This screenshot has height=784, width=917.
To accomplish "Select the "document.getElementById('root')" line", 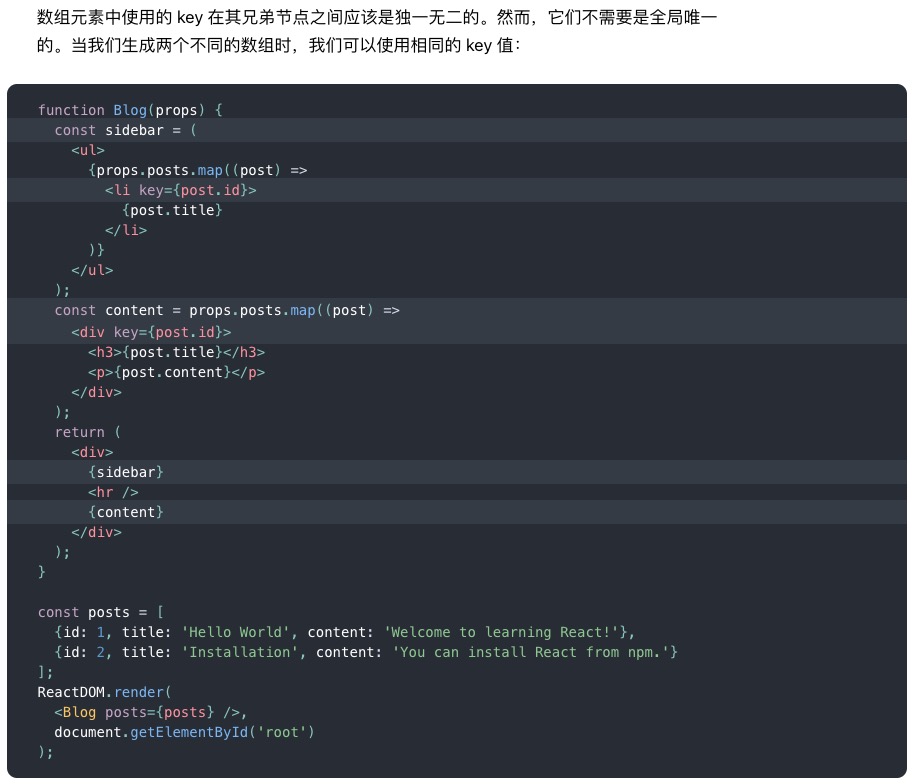I will 184,732.
